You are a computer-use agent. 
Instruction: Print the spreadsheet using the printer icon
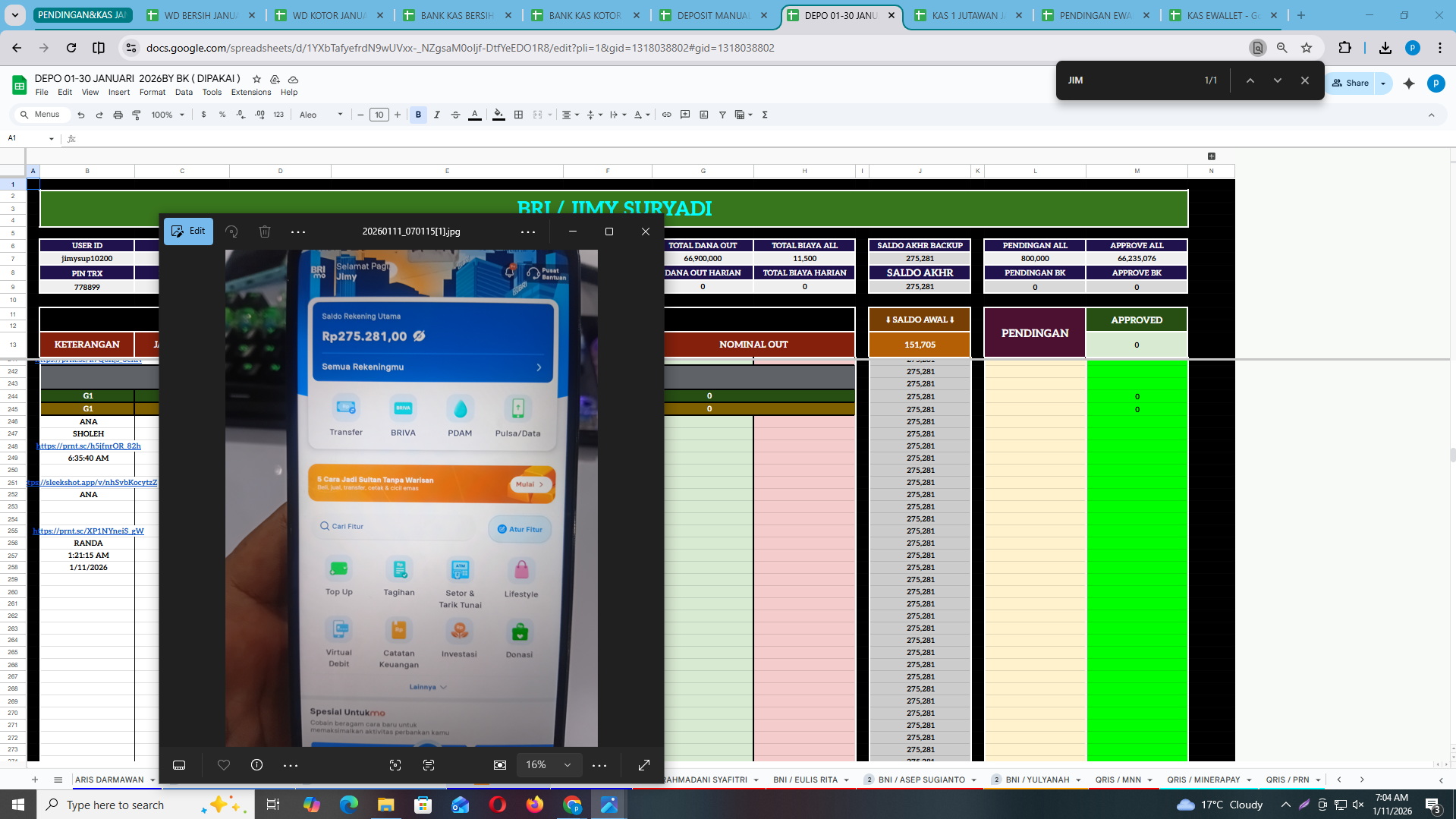click(x=118, y=115)
